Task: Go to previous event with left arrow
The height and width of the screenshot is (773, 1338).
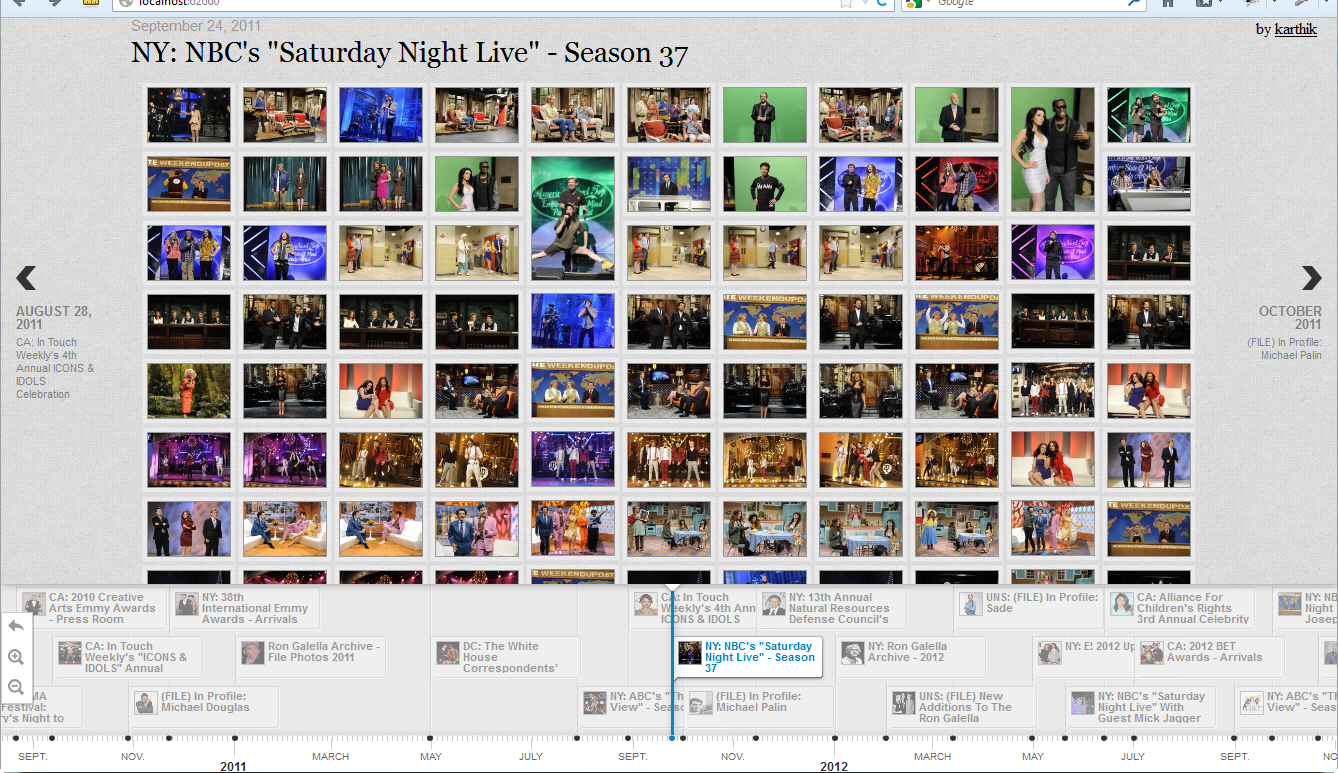Action: click(x=27, y=278)
